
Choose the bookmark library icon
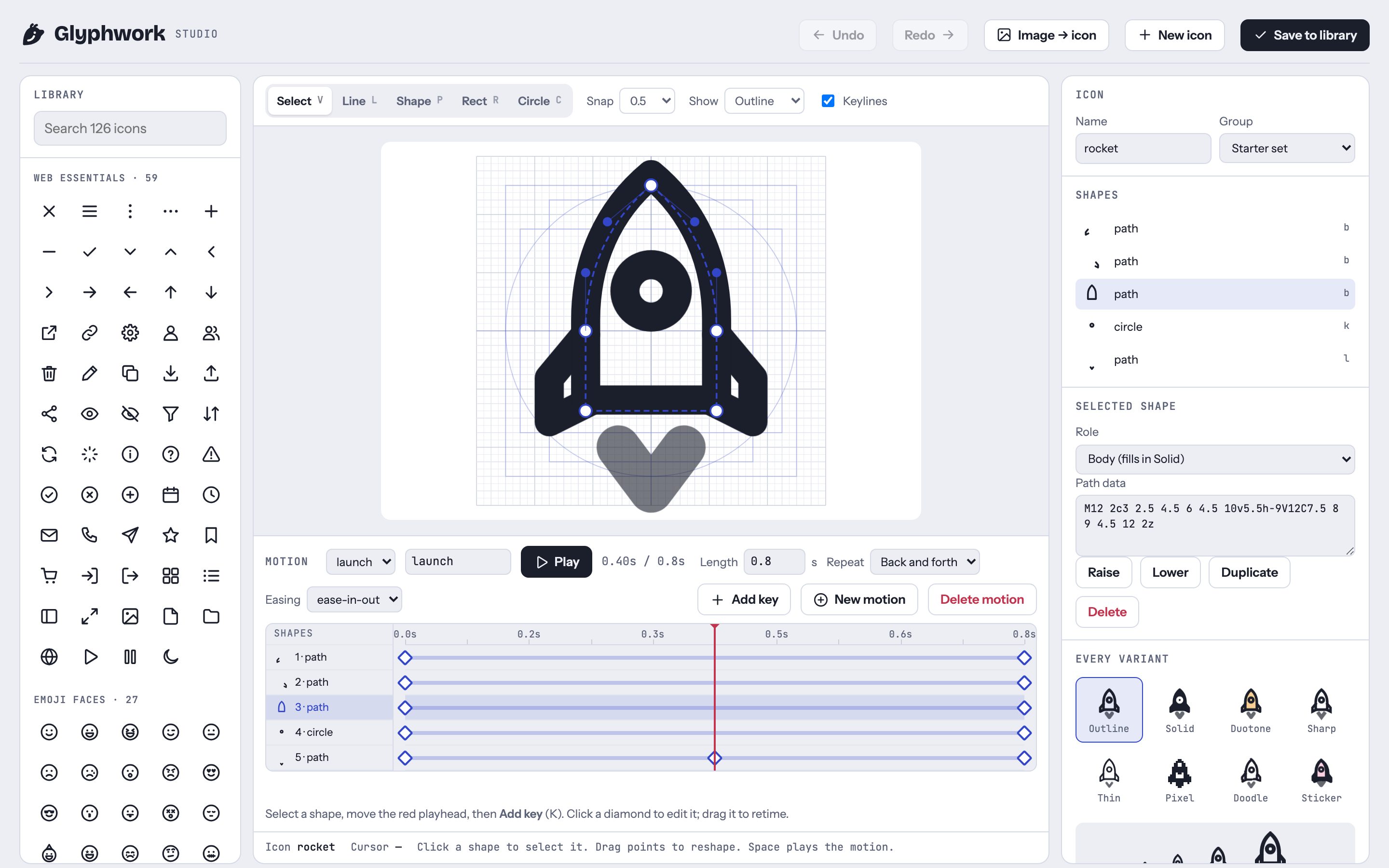(211, 535)
